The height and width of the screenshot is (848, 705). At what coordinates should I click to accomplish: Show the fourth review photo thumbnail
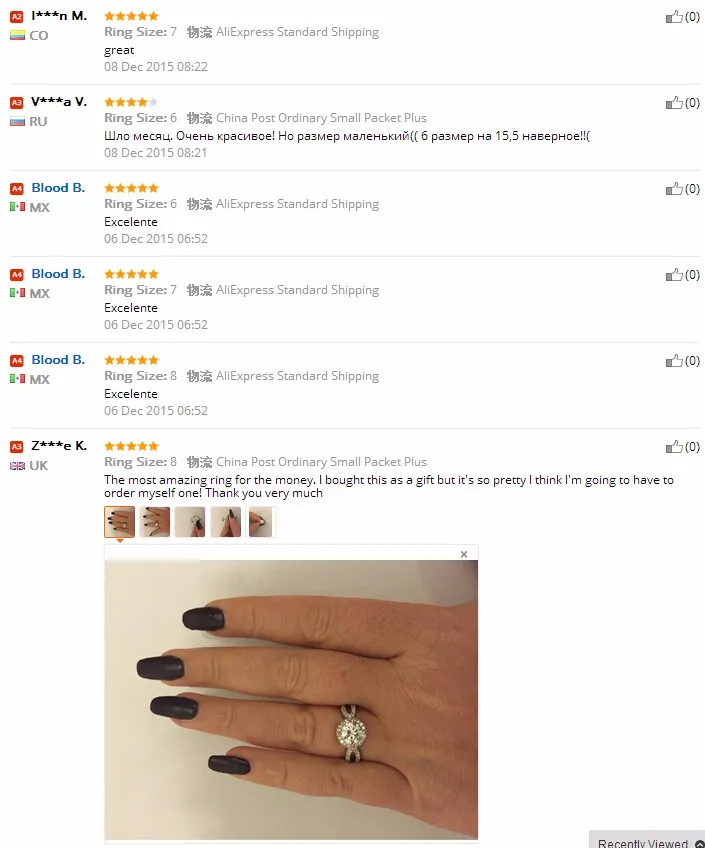[x=225, y=522]
